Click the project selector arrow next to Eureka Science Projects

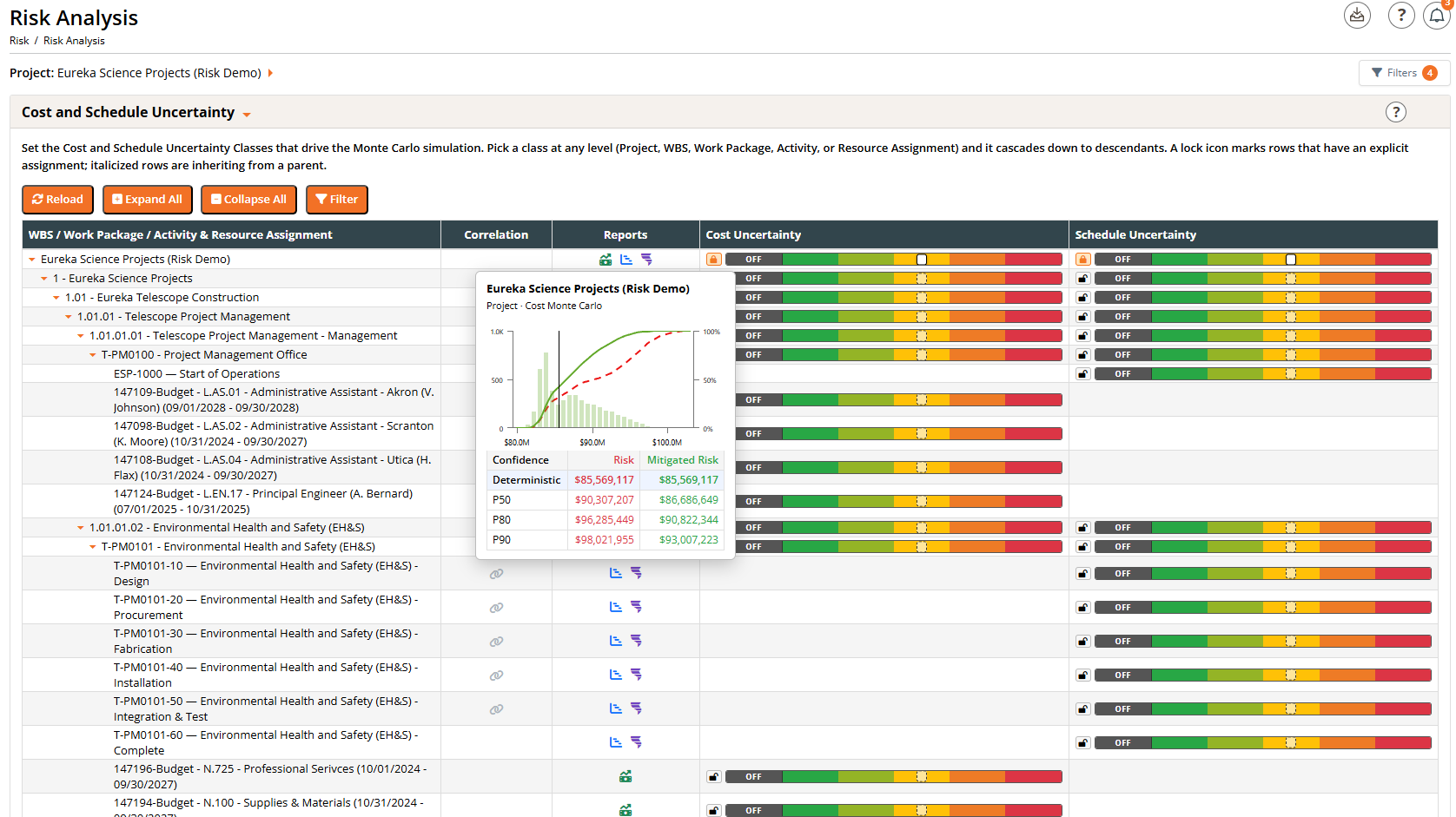click(x=270, y=73)
